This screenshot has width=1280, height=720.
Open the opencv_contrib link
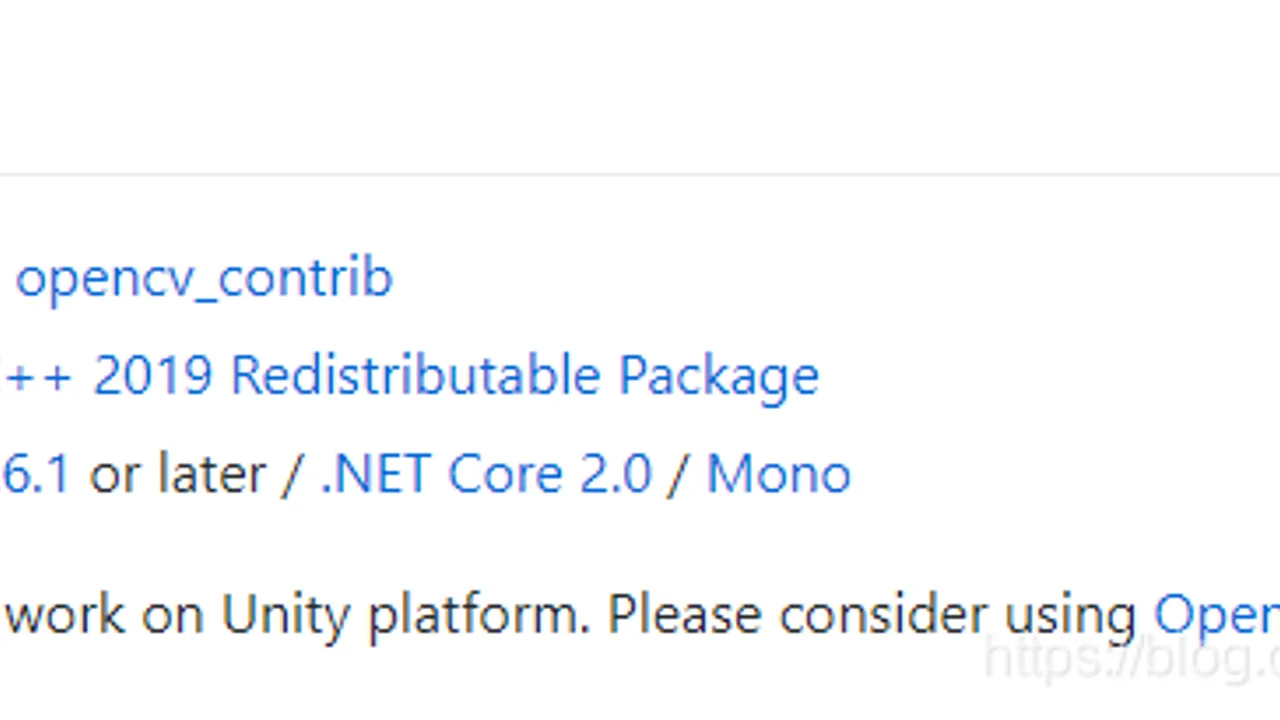(205, 279)
